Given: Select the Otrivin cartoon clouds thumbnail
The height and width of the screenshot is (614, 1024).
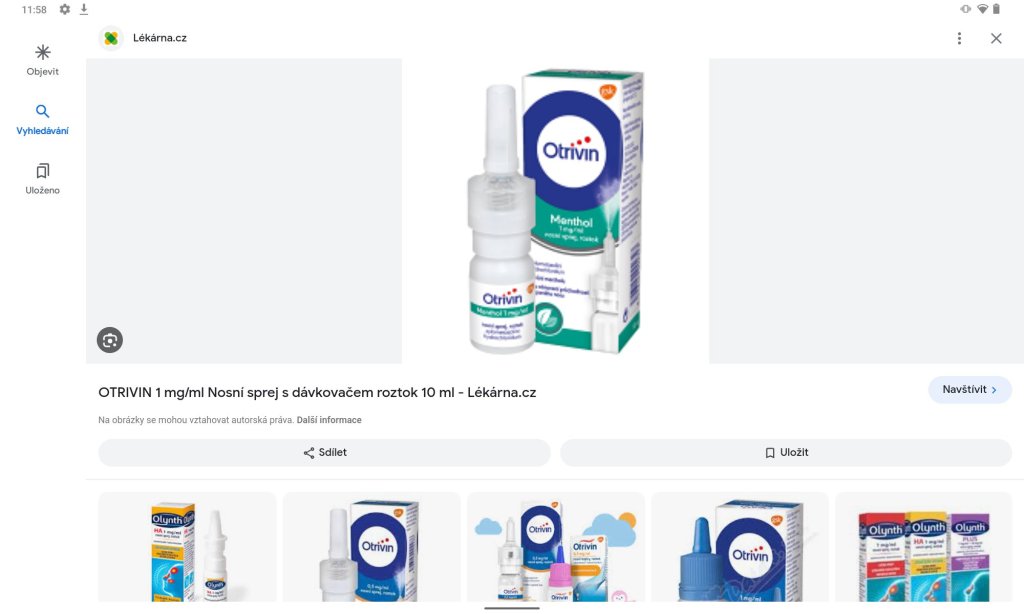Looking at the screenshot, I should [x=556, y=547].
